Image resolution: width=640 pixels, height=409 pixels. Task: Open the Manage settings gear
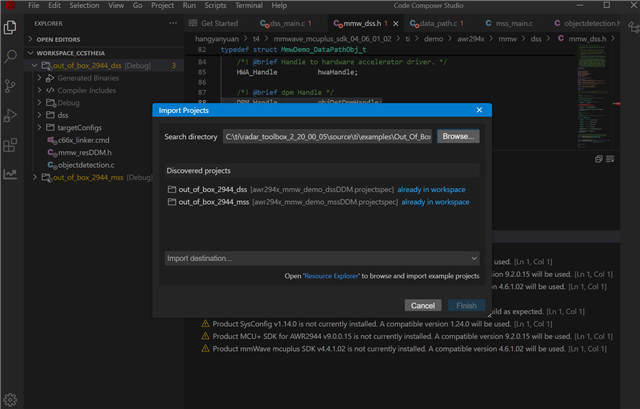10,400
